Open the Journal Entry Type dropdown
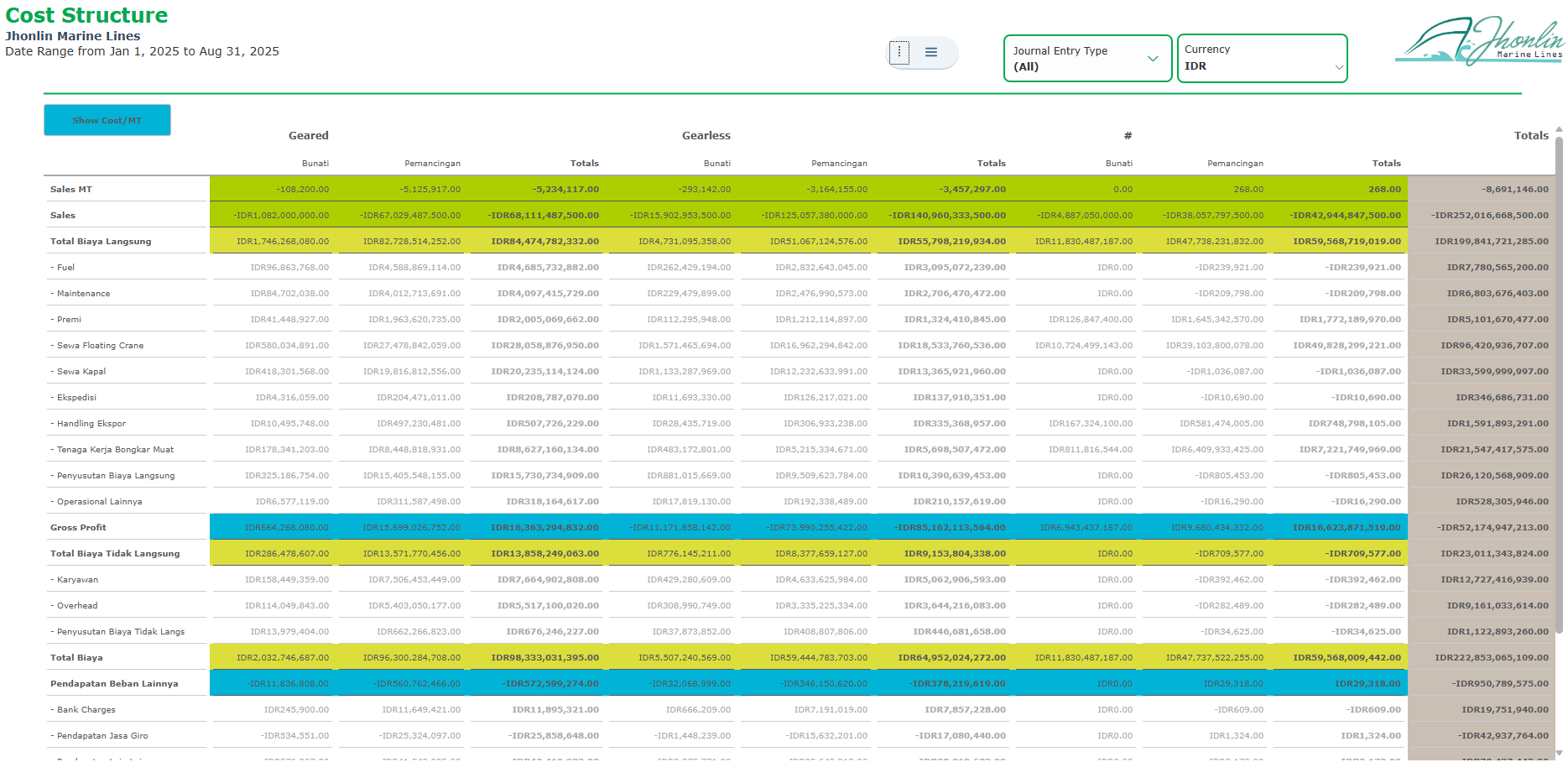The width and height of the screenshot is (1568, 778). pyautogui.click(x=1087, y=59)
